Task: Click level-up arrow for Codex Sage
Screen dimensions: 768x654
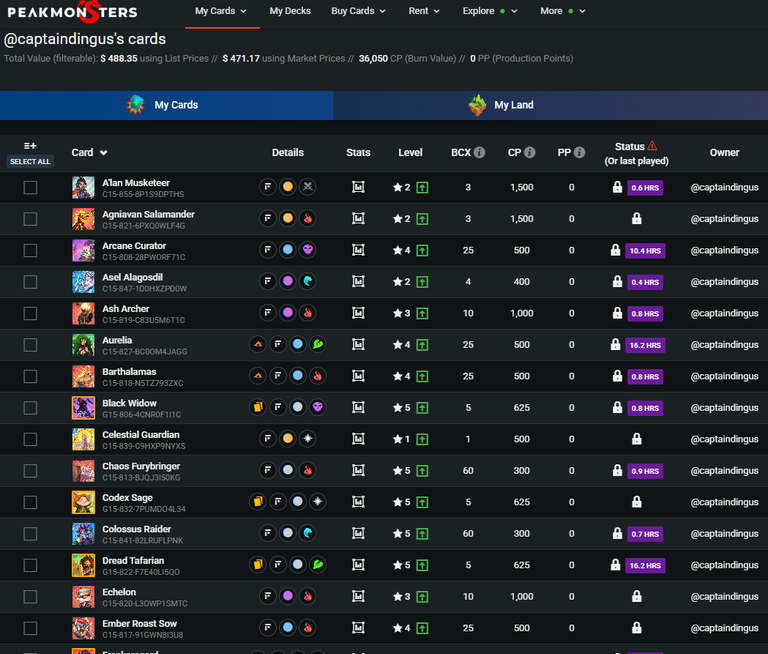Action: point(422,502)
